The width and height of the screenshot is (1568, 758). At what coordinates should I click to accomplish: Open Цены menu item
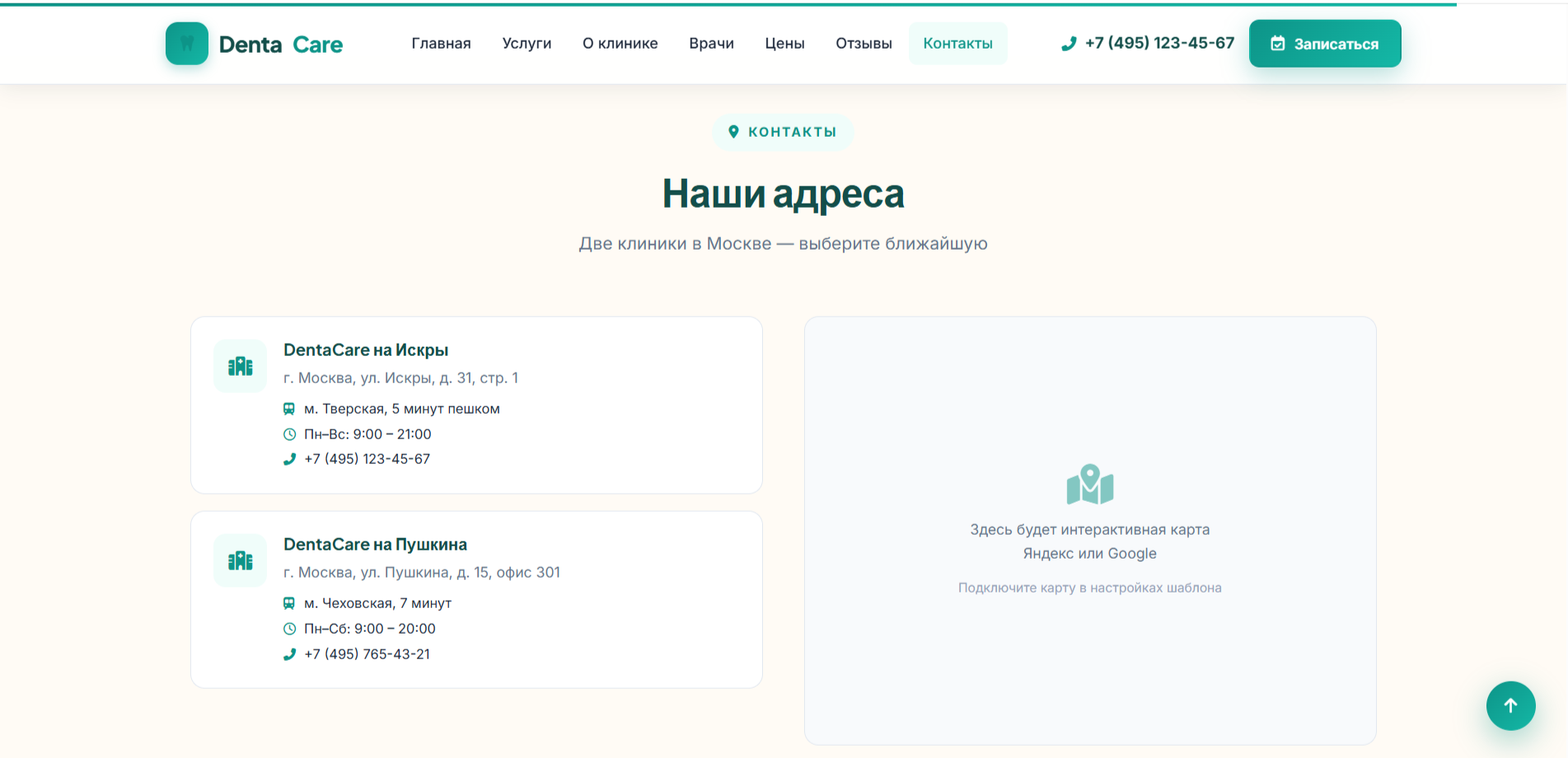784,44
